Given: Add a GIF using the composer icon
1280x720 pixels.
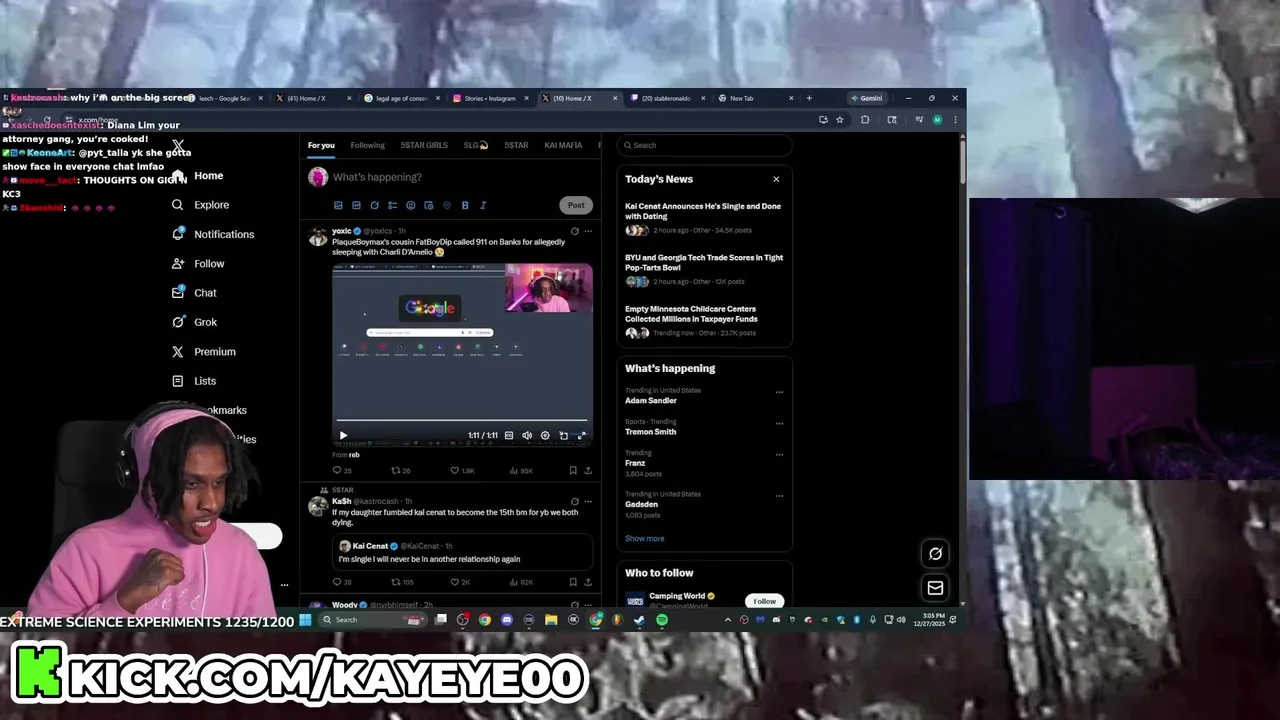Looking at the screenshot, I should pyautogui.click(x=356, y=205).
